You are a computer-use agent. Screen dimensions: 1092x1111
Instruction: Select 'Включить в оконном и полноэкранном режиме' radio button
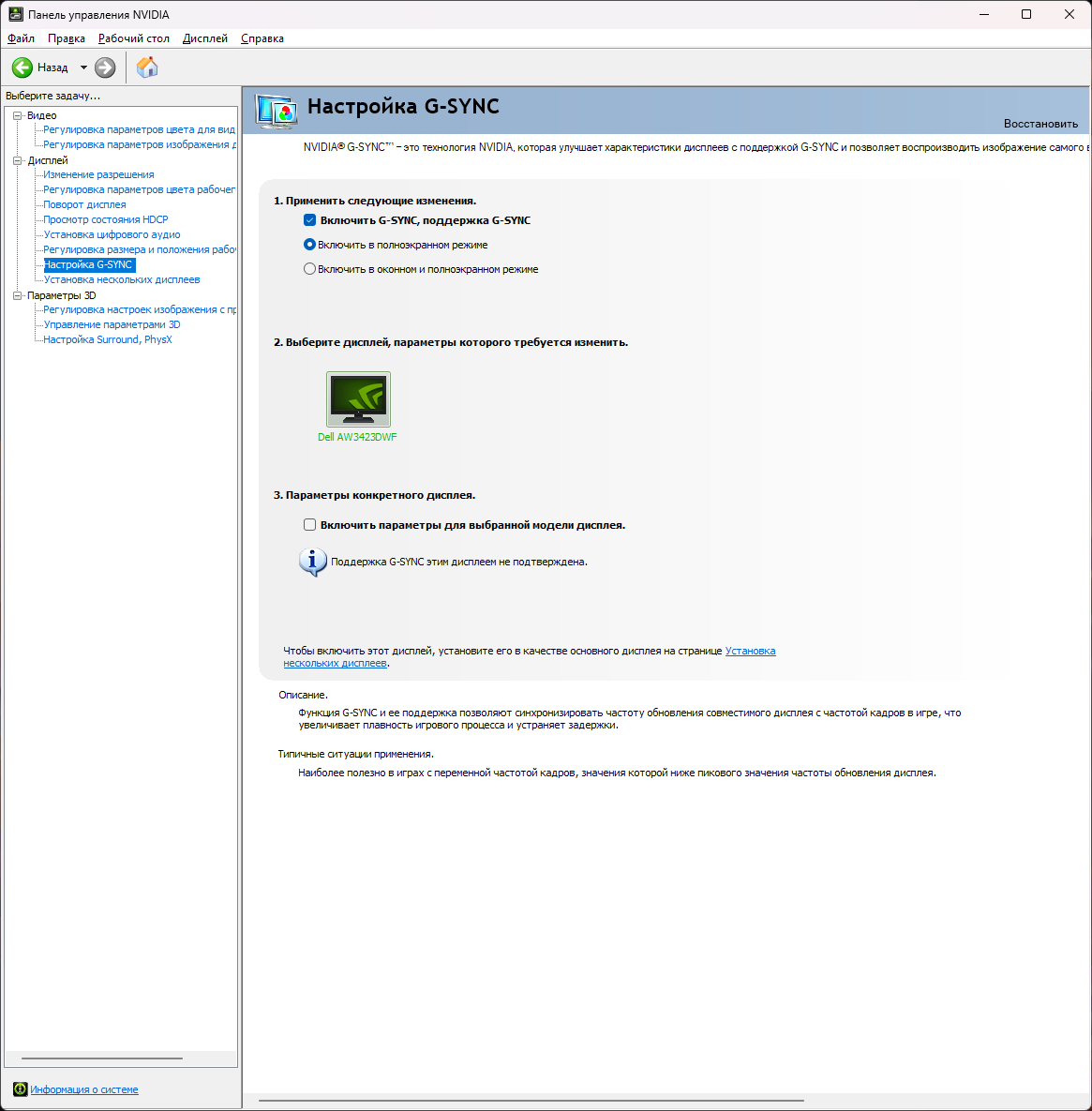click(310, 269)
